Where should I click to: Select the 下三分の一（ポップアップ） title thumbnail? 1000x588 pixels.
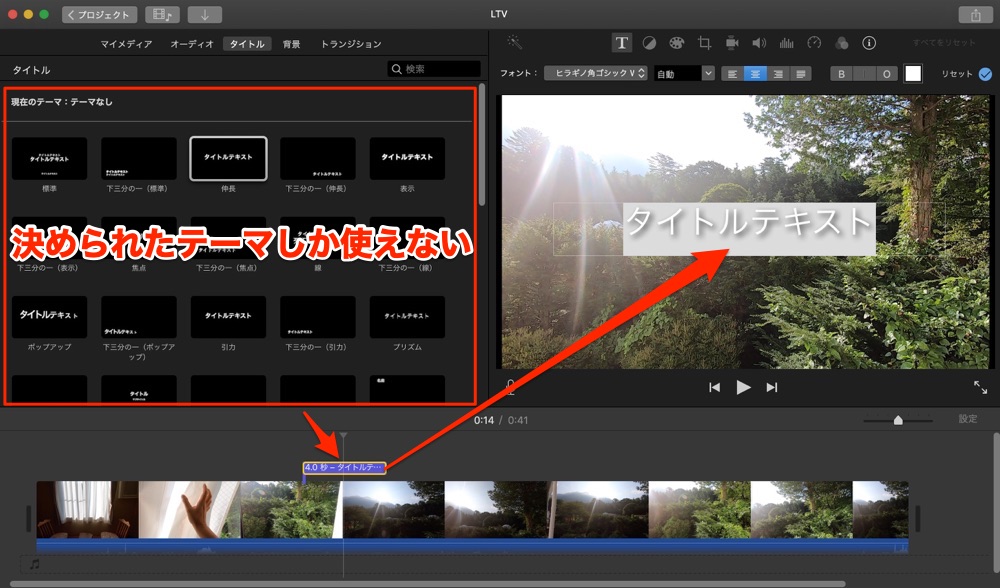(138, 317)
